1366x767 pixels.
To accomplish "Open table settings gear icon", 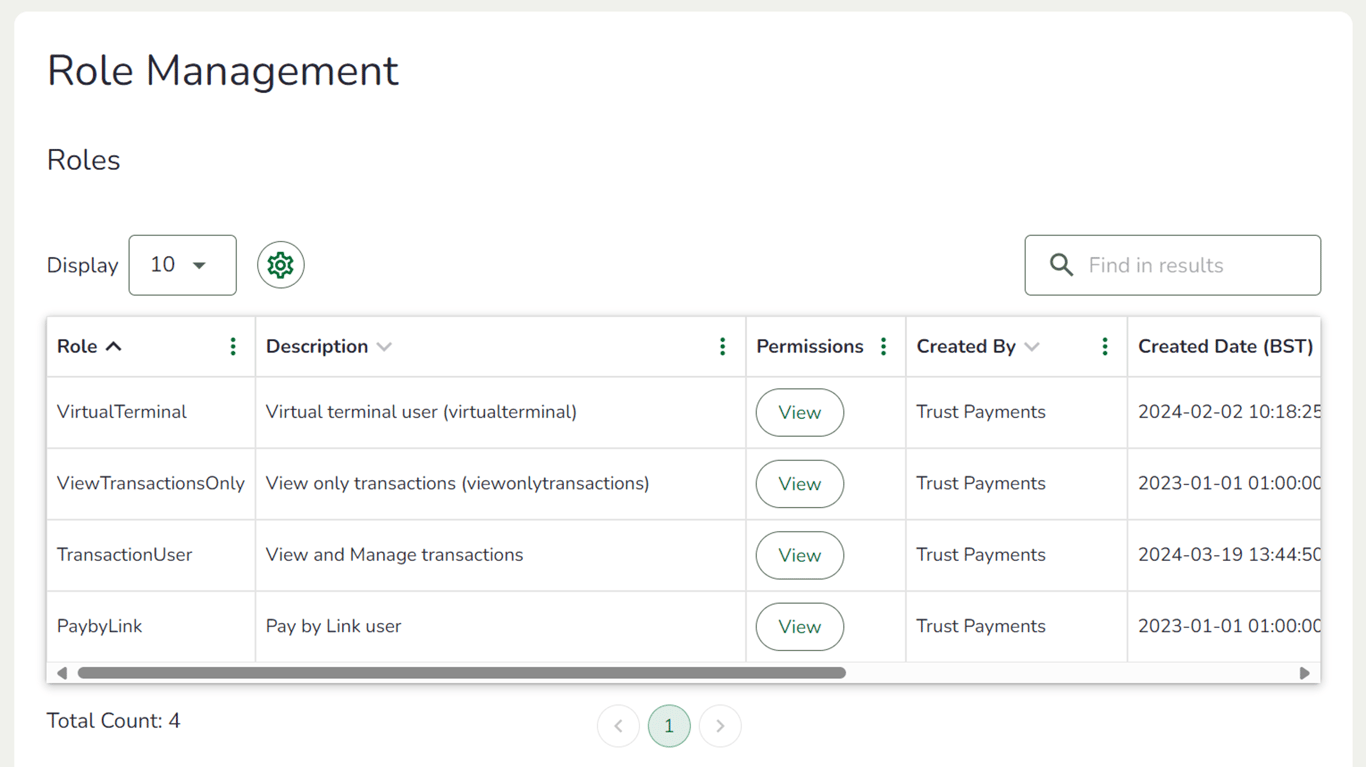I will [280, 265].
